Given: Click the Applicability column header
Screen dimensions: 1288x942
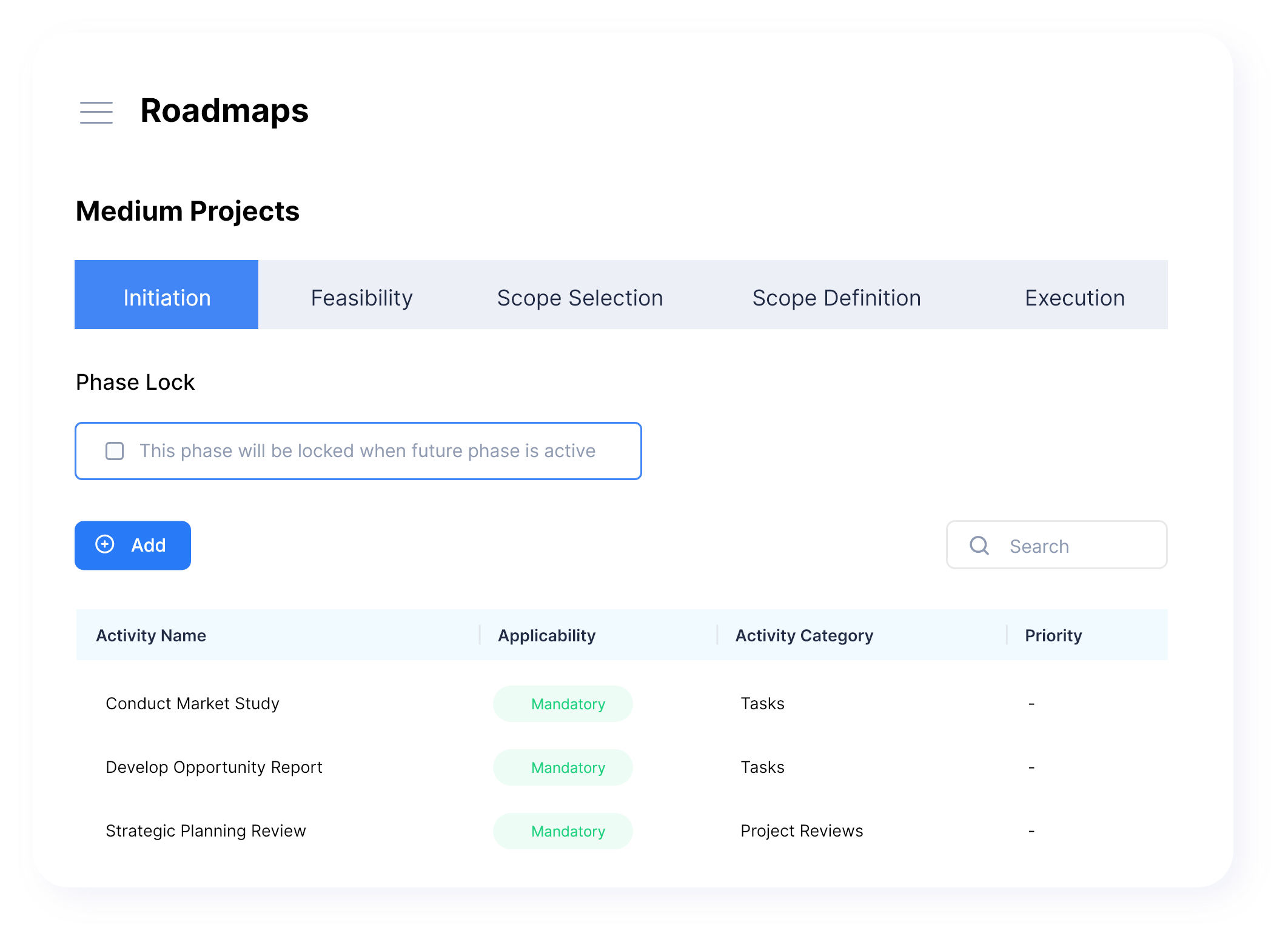Looking at the screenshot, I should pyautogui.click(x=546, y=635).
